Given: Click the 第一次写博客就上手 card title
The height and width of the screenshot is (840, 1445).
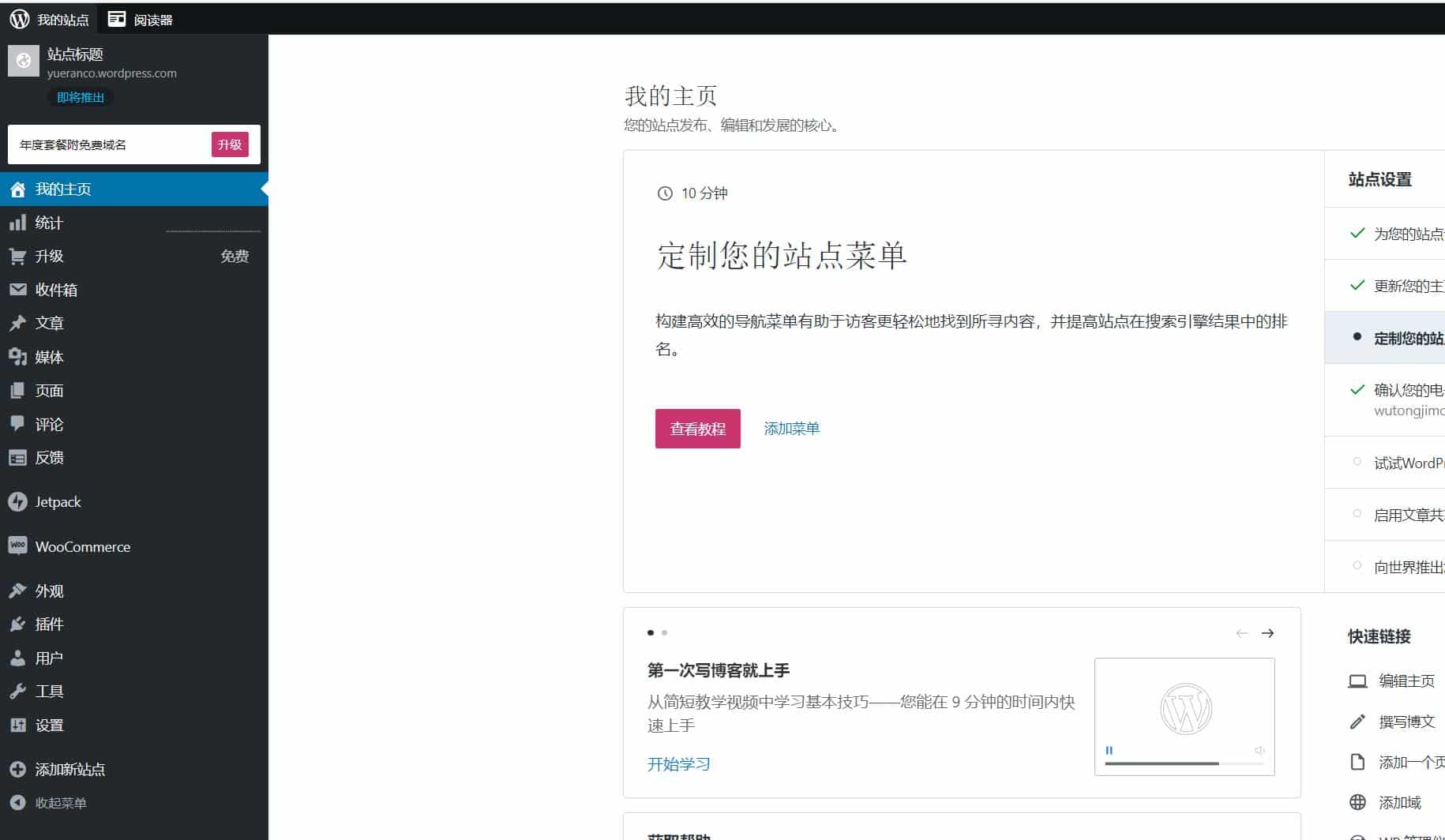Looking at the screenshot, I should pyautogui.click(x=719, y=670).
